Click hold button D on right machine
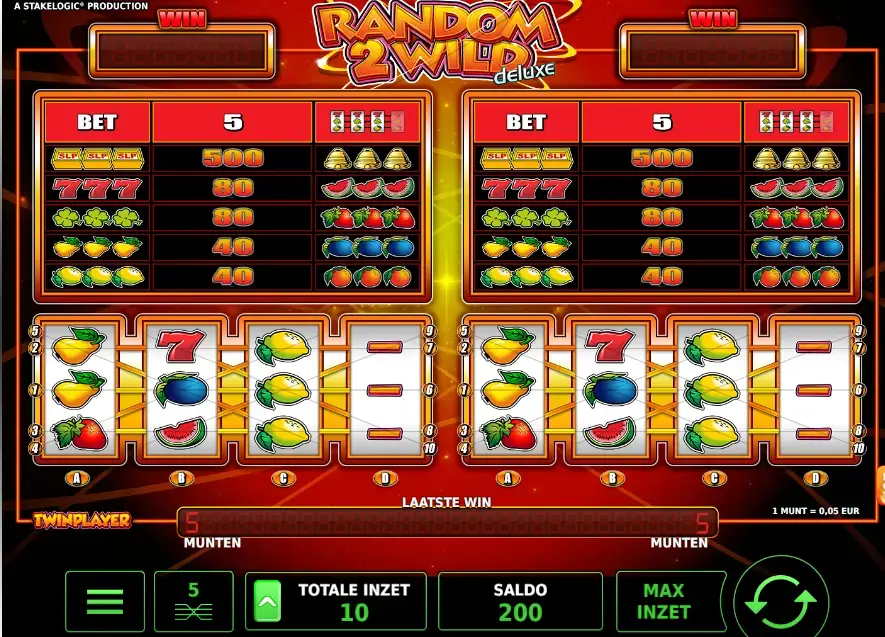The width and height of the screenshot is (885, 637). [x=816, y=479]
